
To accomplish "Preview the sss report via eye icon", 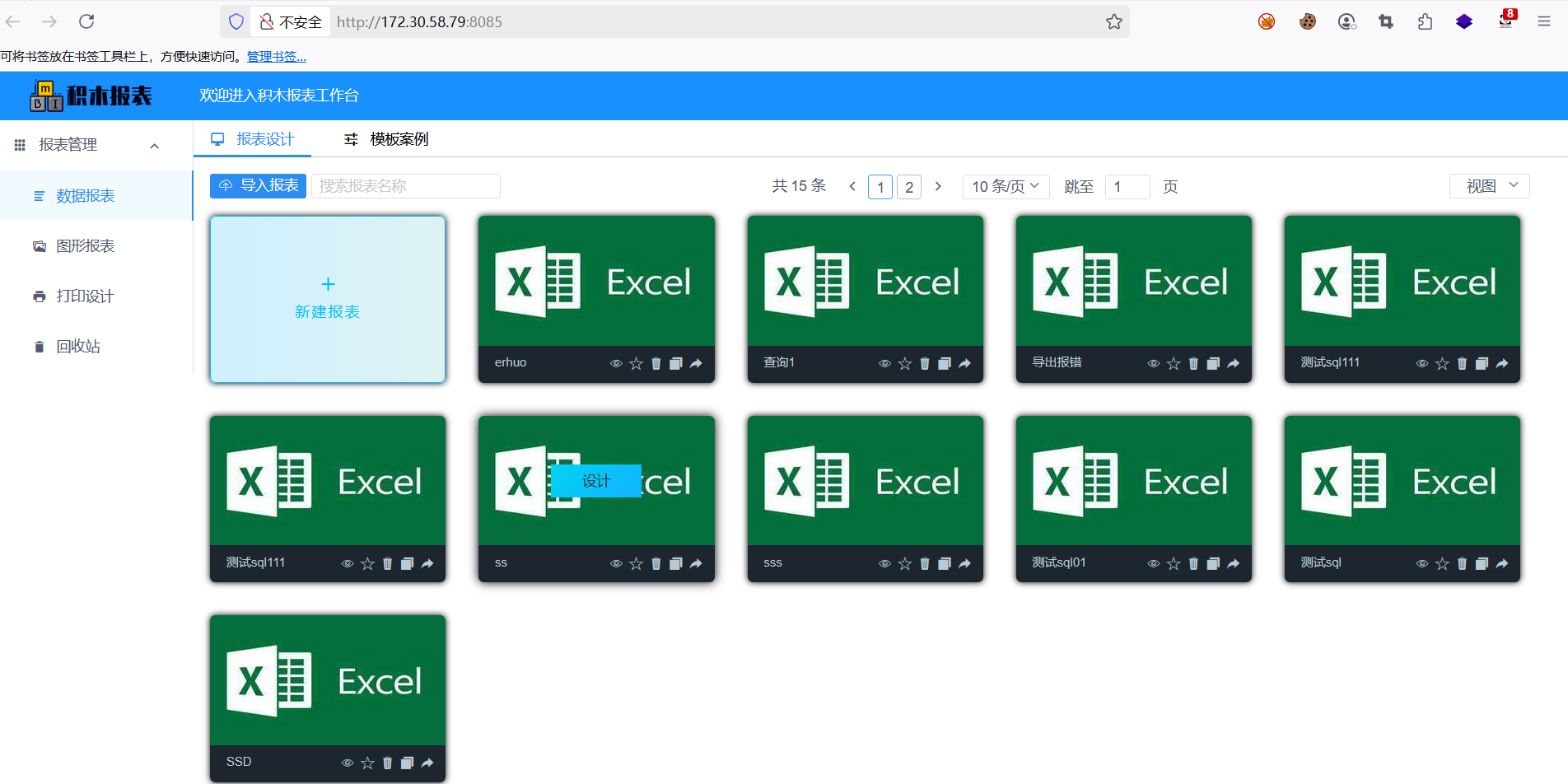I will [x=884, y=564].
